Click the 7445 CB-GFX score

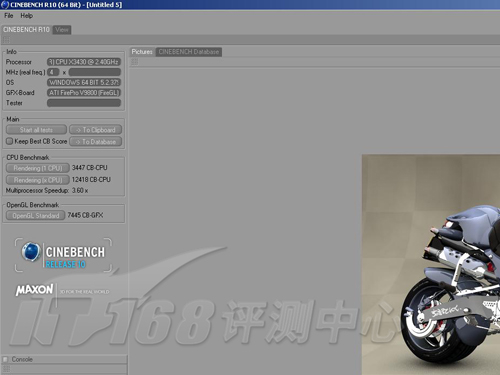point(85,215)
